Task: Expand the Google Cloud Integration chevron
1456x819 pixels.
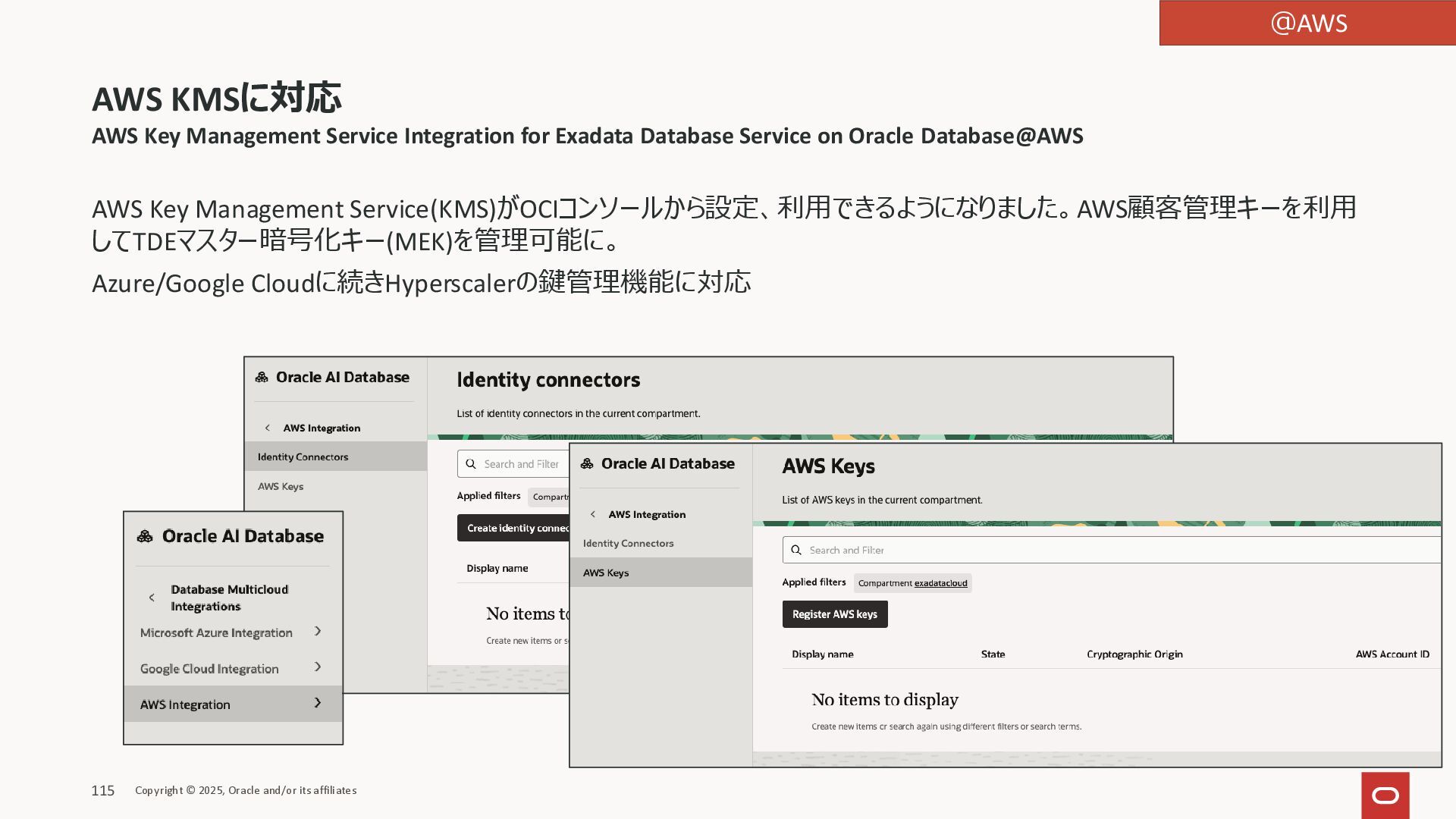Action: coord(318,667)
